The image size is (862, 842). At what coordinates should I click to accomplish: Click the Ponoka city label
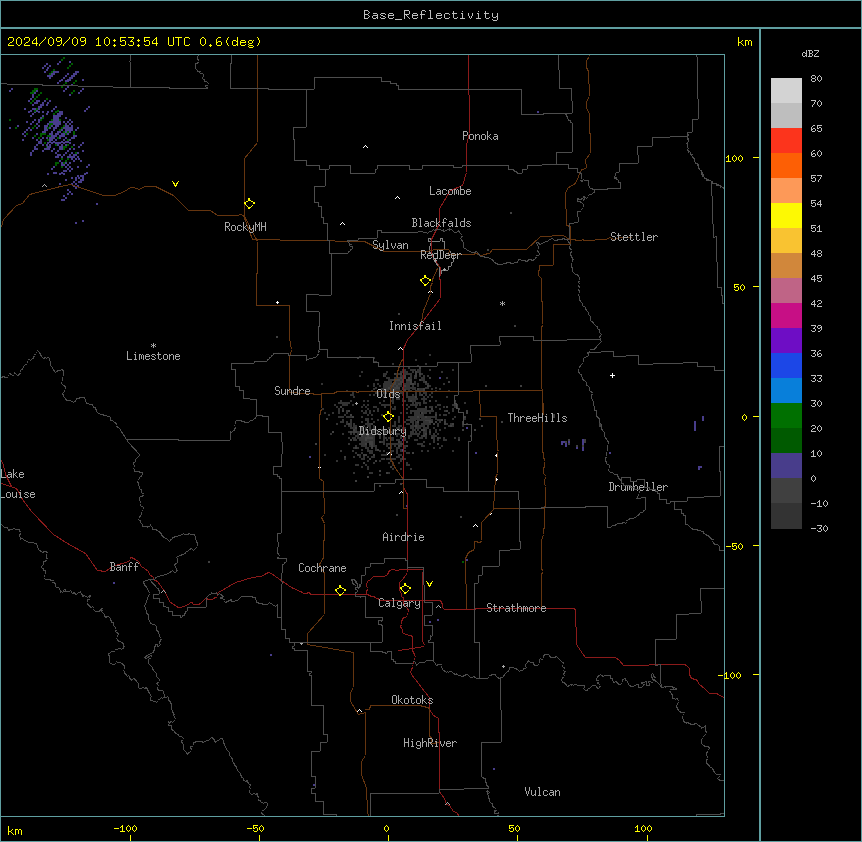coord(480,136)
